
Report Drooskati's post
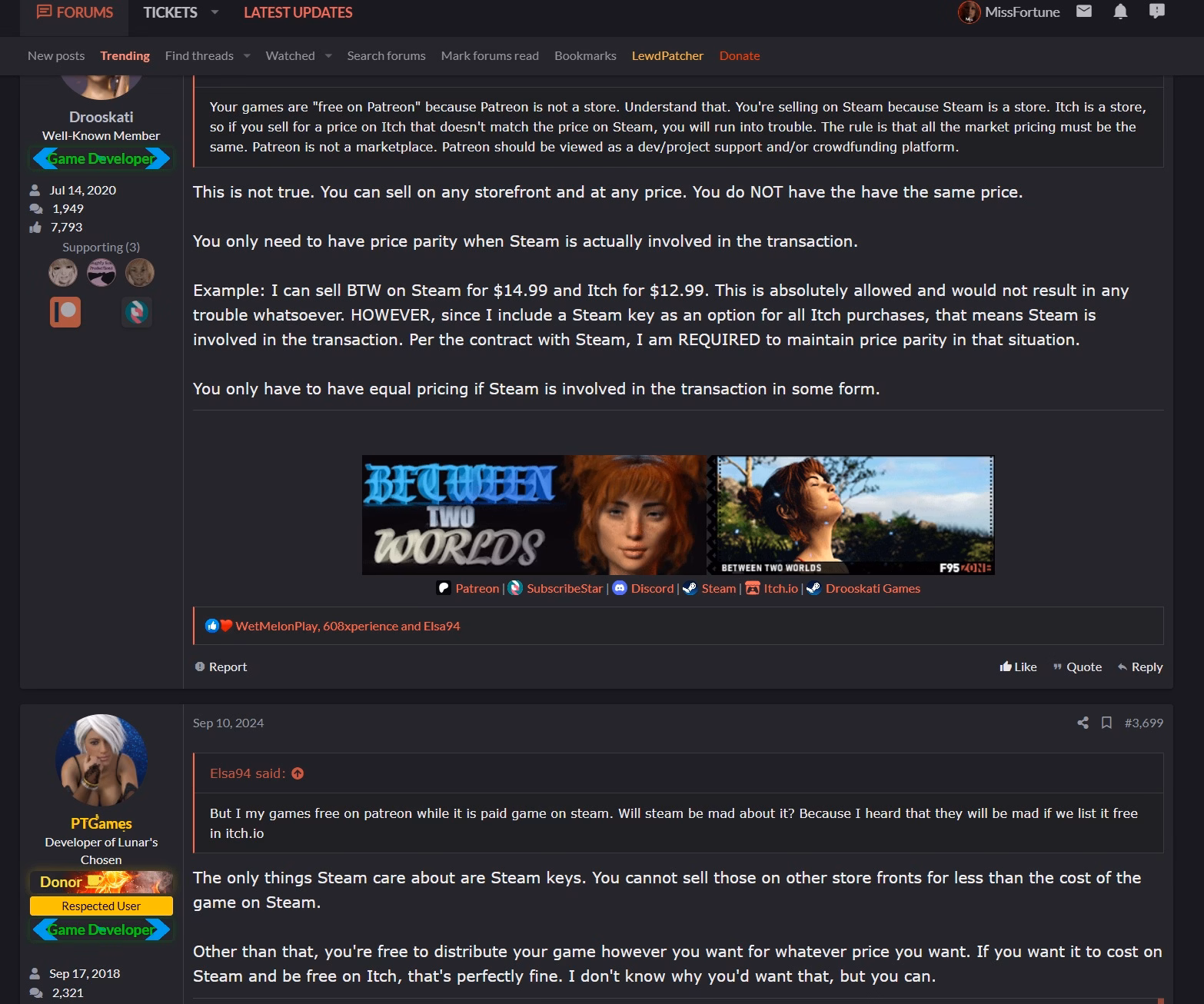point(221,667)
